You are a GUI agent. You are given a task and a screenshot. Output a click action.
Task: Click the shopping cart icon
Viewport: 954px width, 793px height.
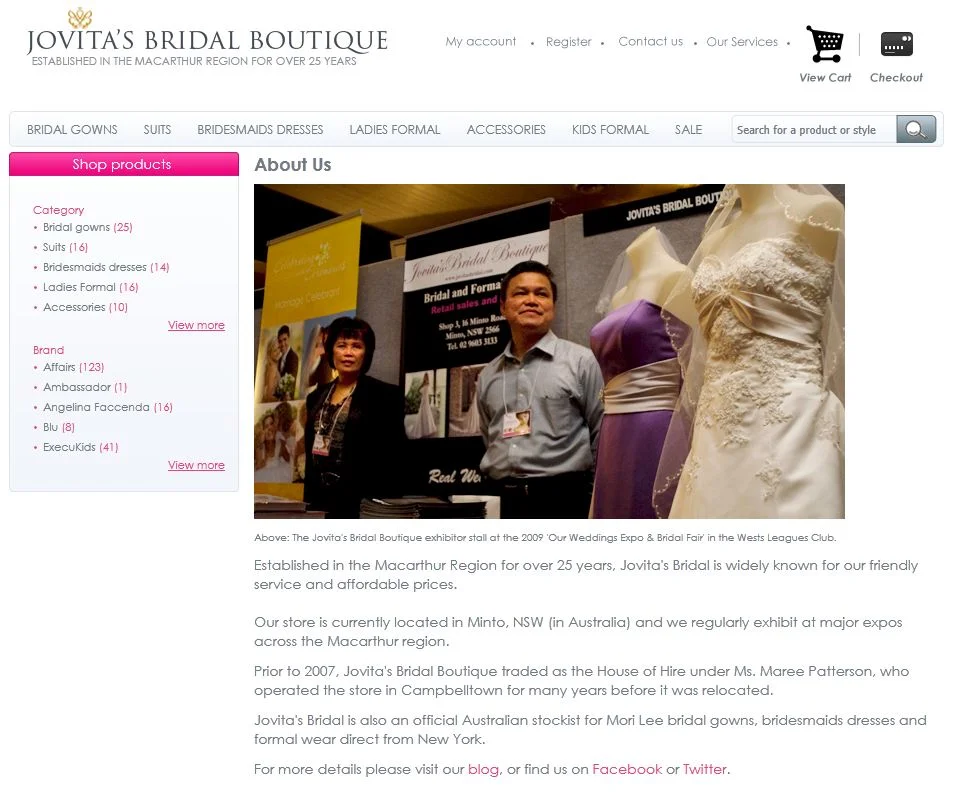pos(825,44)
